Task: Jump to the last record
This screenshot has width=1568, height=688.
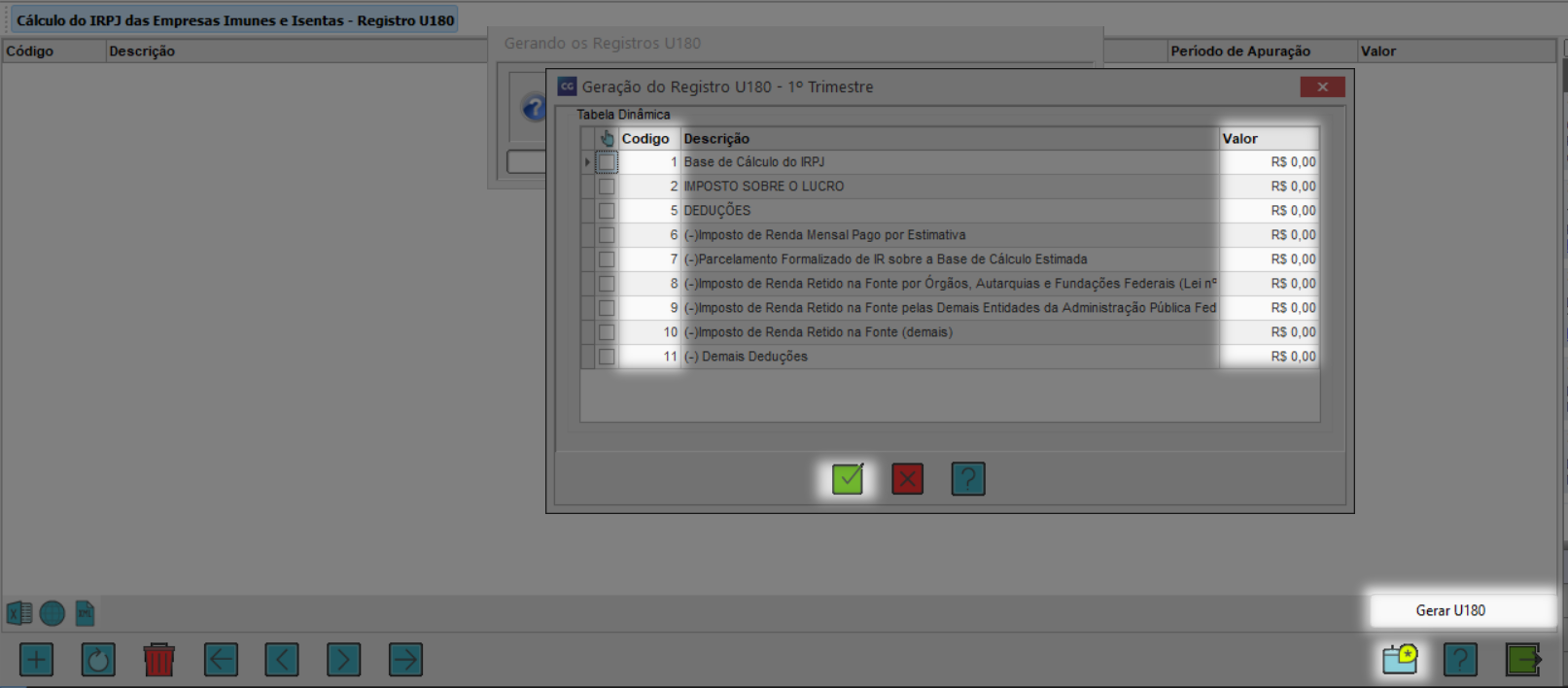Action: pyautogui.click(x=405, y=660)
